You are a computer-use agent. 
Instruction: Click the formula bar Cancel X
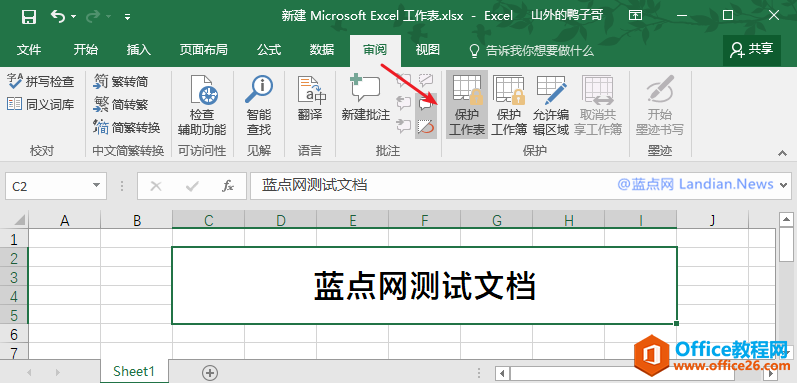156,186
